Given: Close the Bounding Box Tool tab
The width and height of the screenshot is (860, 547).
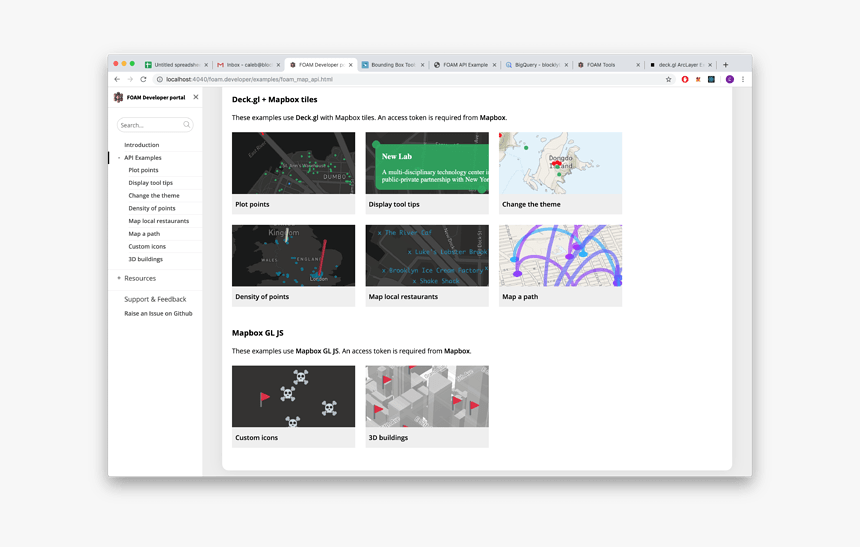Looking at the screenshot, I should 422,65.
